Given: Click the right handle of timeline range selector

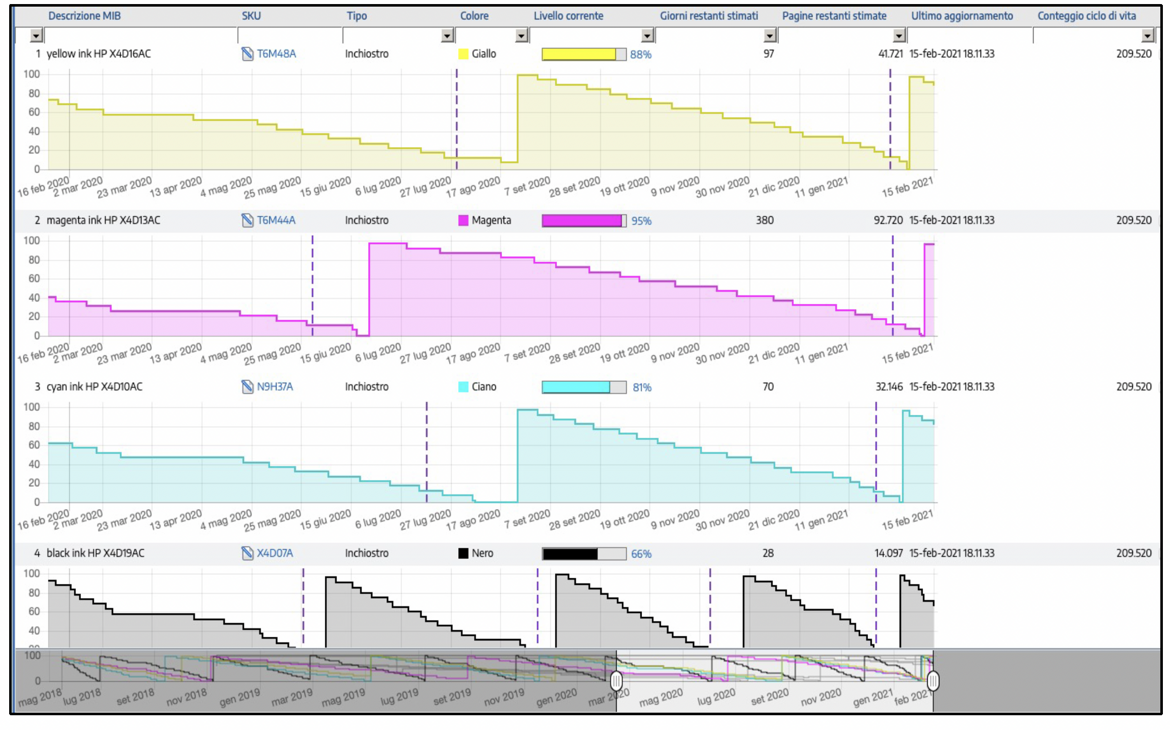Looking at the screenshot, I should tap(933, 681).
